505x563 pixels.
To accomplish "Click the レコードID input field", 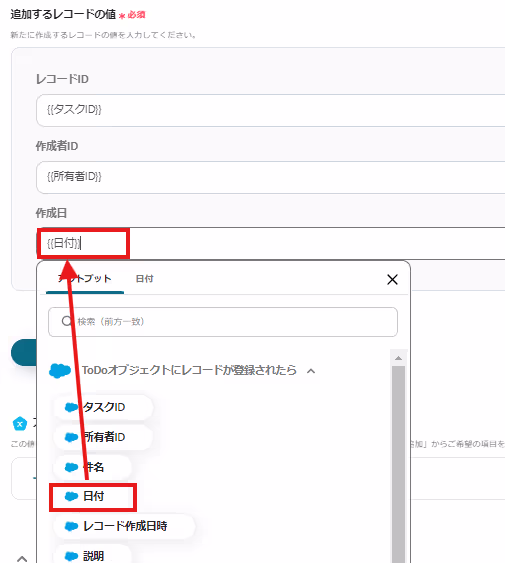I will [270, 110].
